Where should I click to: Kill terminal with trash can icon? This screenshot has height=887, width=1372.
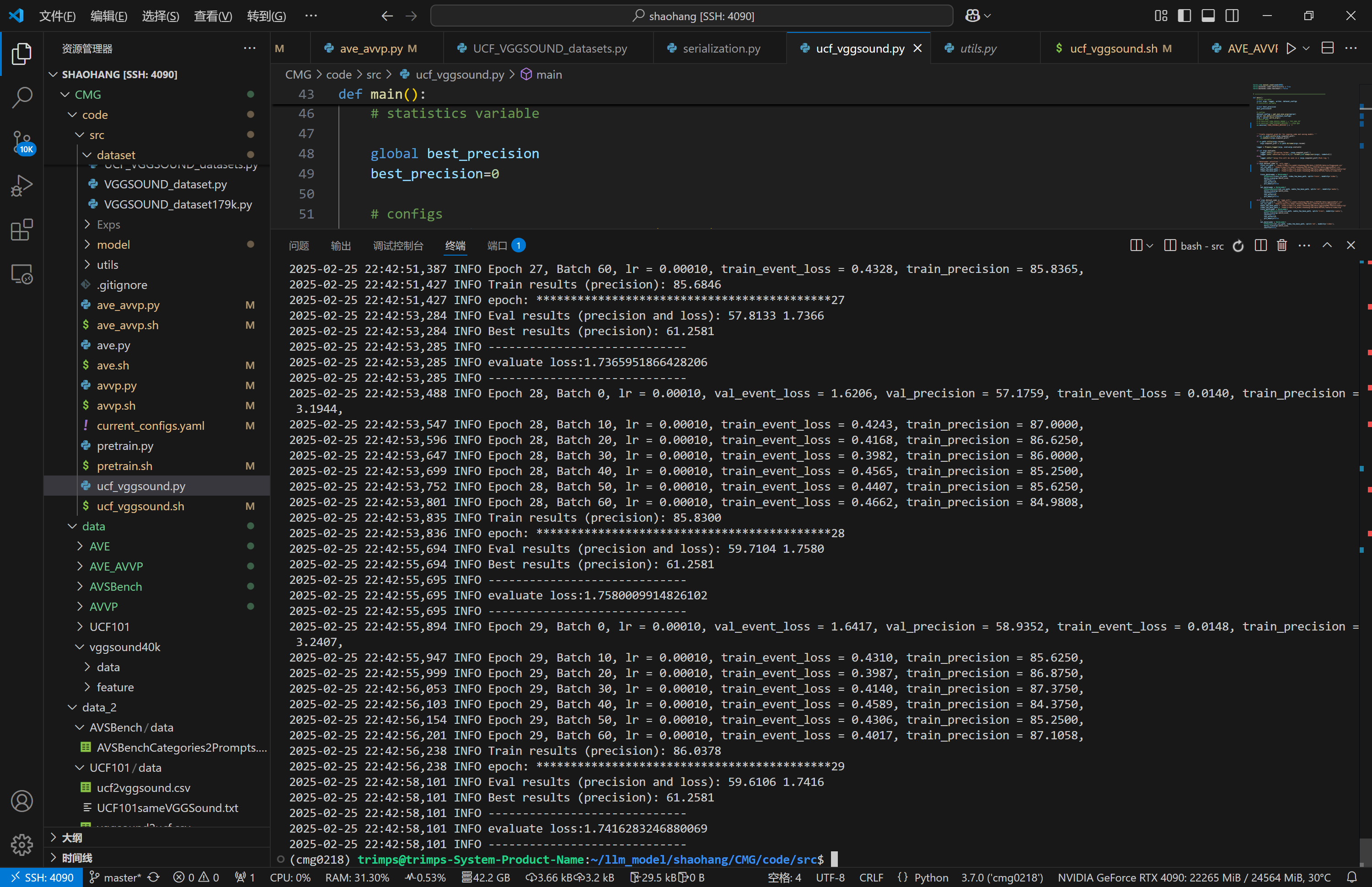point(1281,246)
